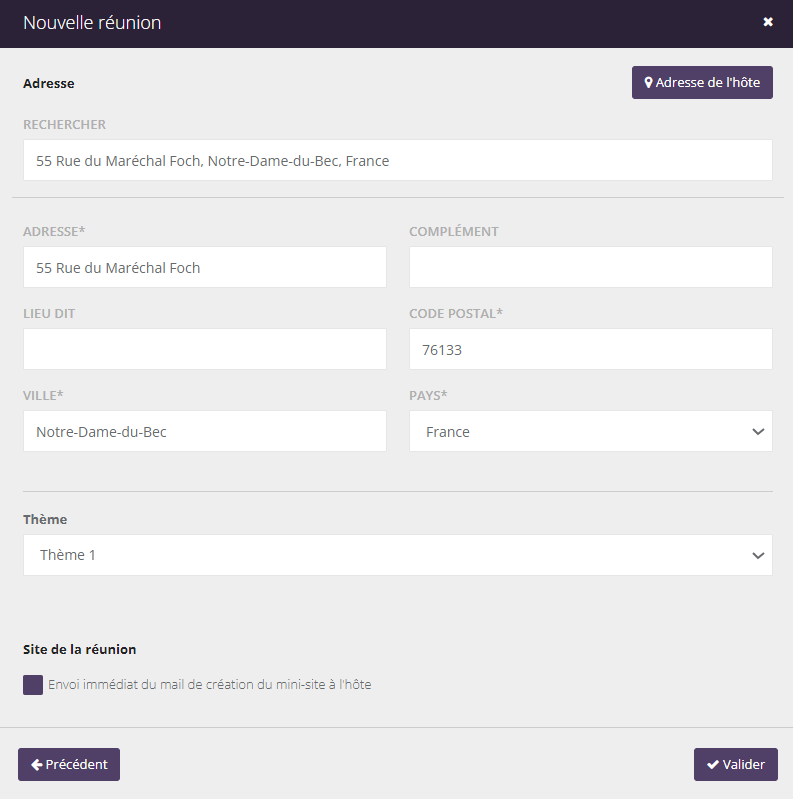This screenshot has height=799, width=793.
Task: Click the Lieu dit input box
Action: [204, 350]
